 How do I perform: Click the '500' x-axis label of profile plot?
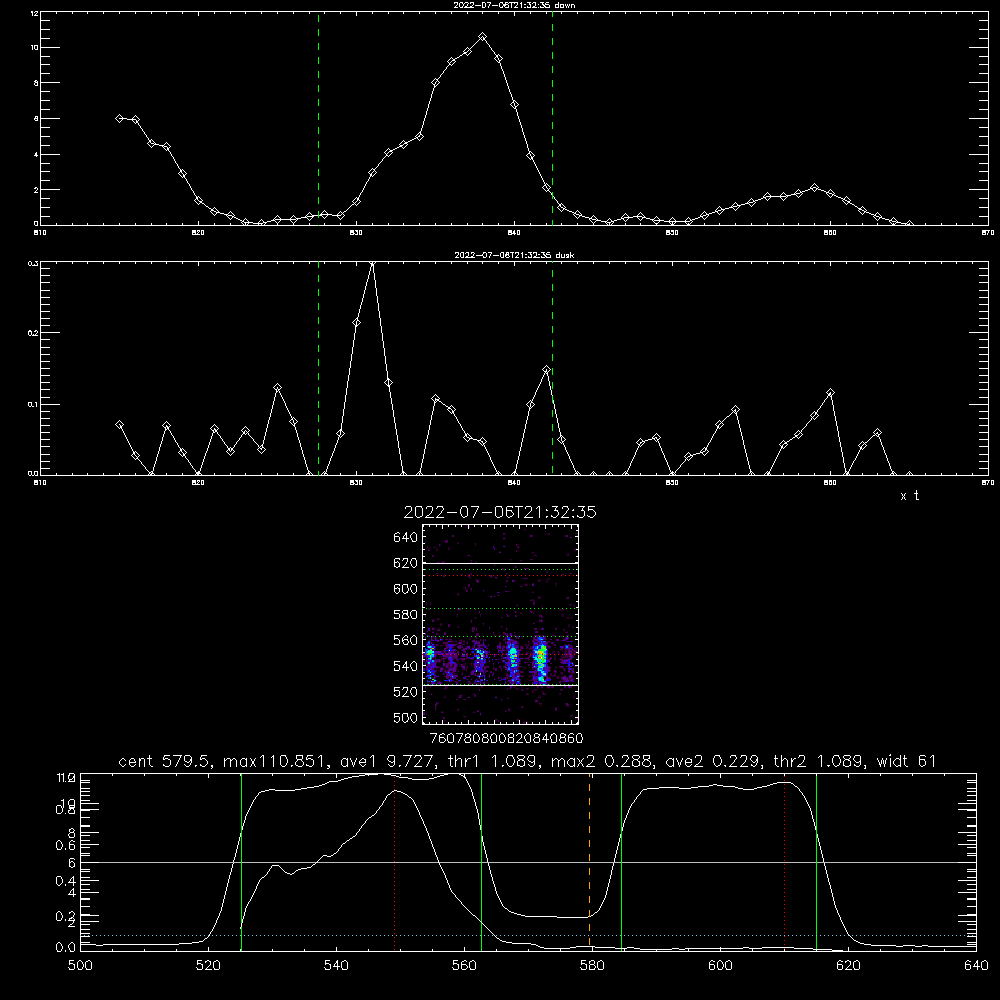pos(80,966)
